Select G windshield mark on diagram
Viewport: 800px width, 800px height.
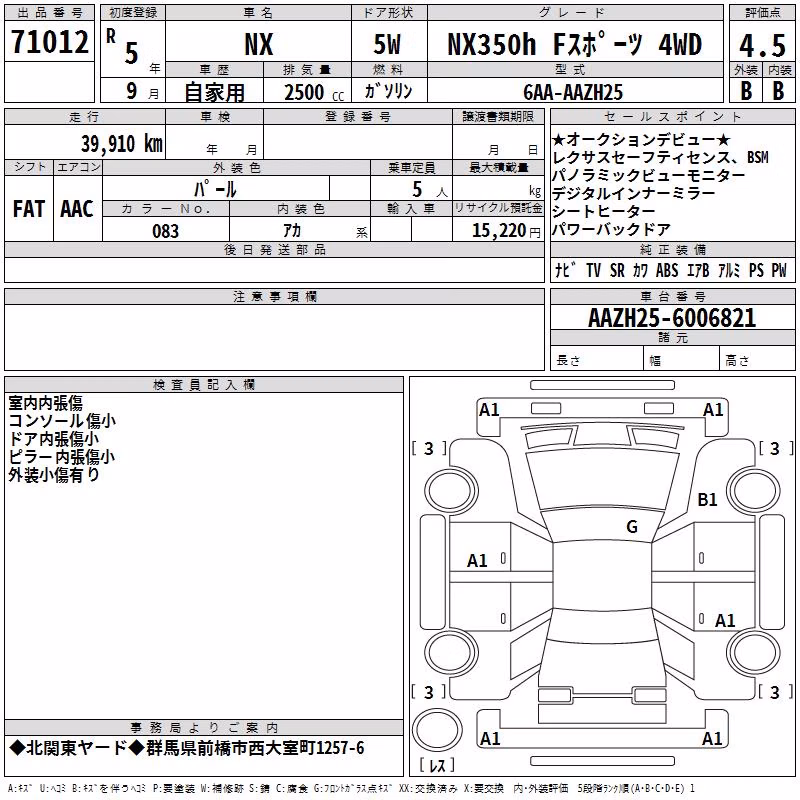tap(632, 526)
